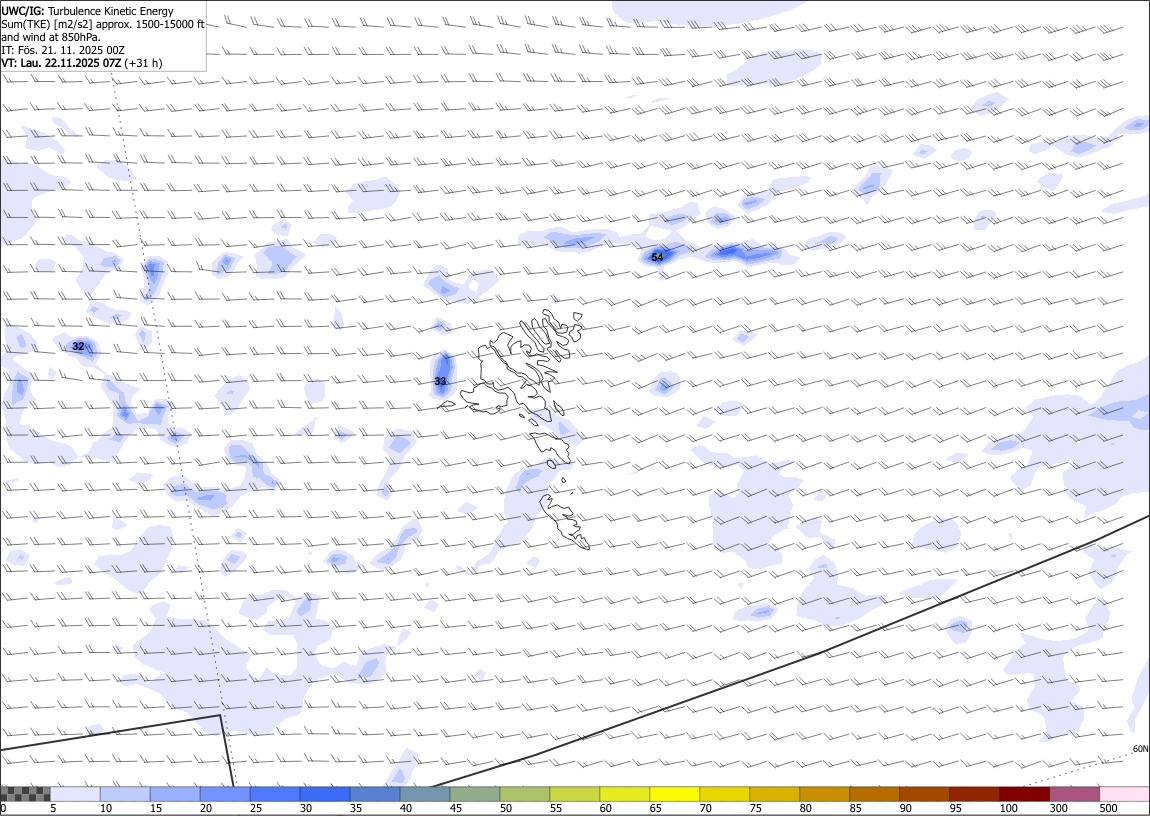Pick the sage swatch between 45 and 50

[x=475, y=794]
